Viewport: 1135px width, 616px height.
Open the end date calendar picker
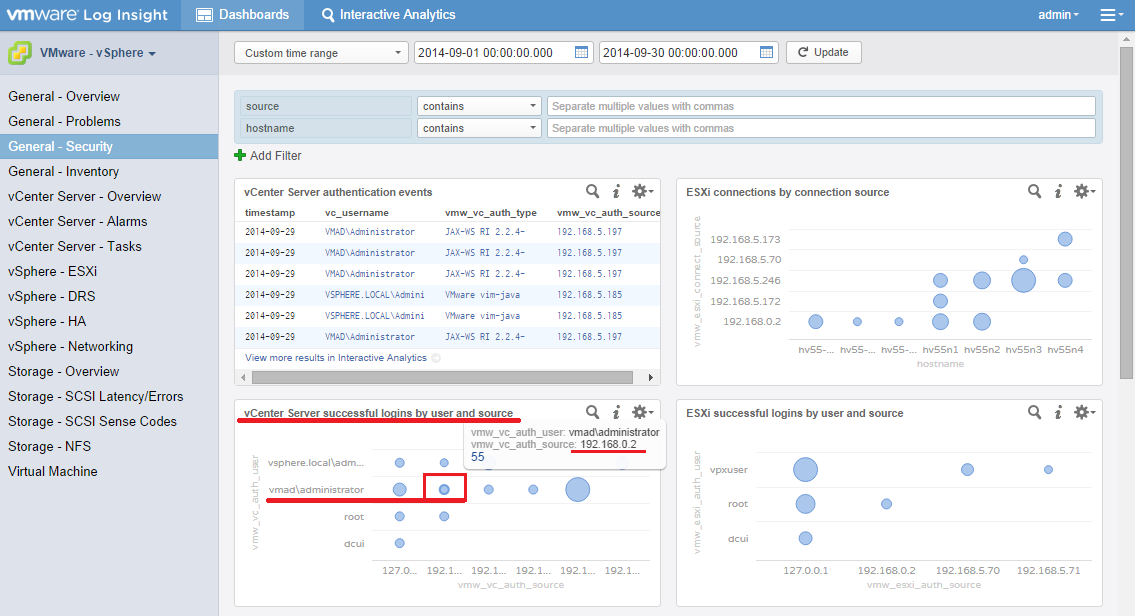pos(766,52)
